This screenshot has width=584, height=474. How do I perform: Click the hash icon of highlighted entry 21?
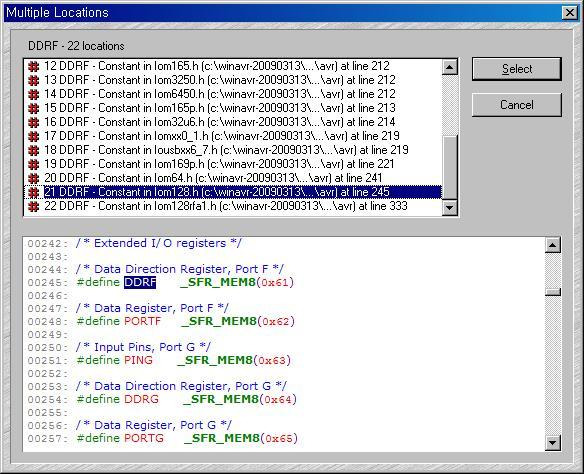click(34, 193)
